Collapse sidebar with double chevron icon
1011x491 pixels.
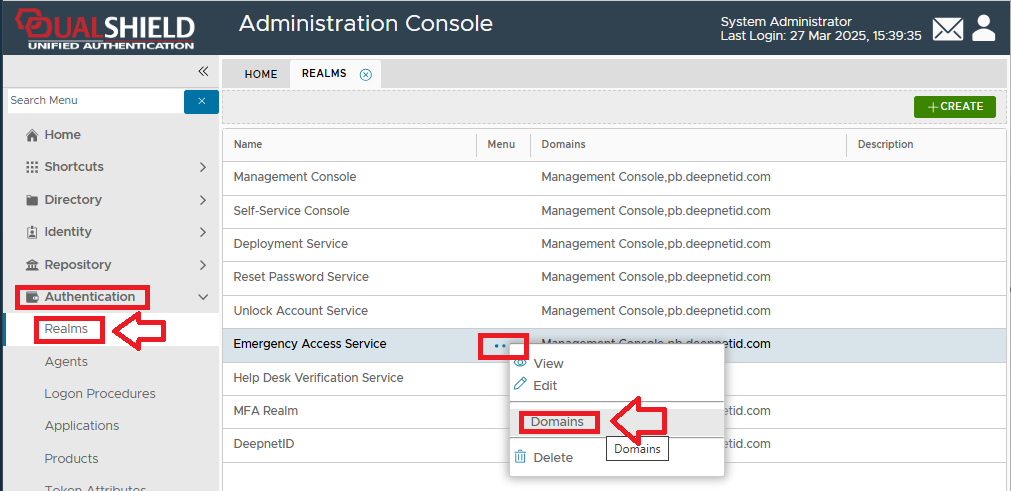(x=203, y=71)
